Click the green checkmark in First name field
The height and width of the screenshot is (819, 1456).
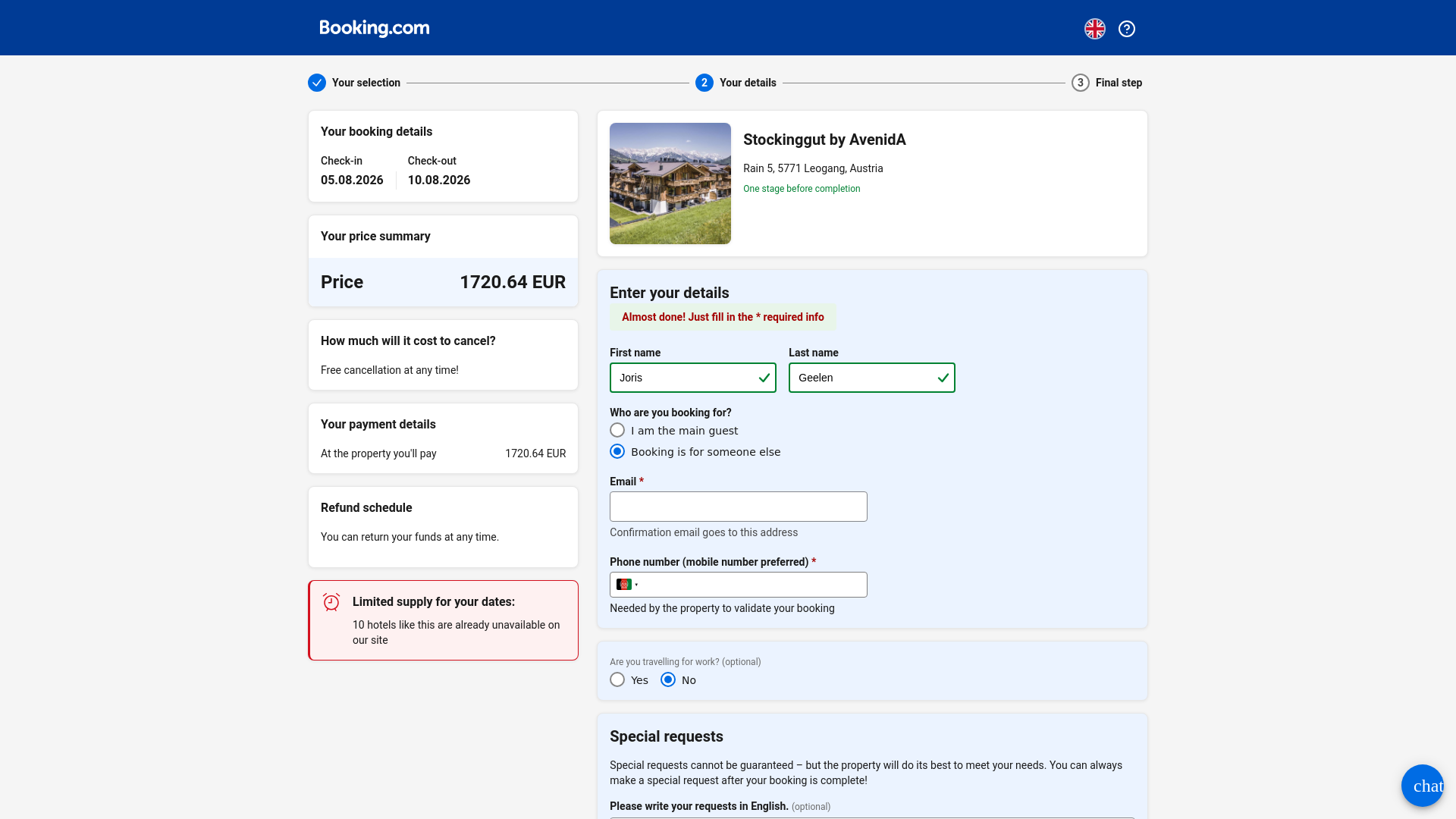pos(764,378)
